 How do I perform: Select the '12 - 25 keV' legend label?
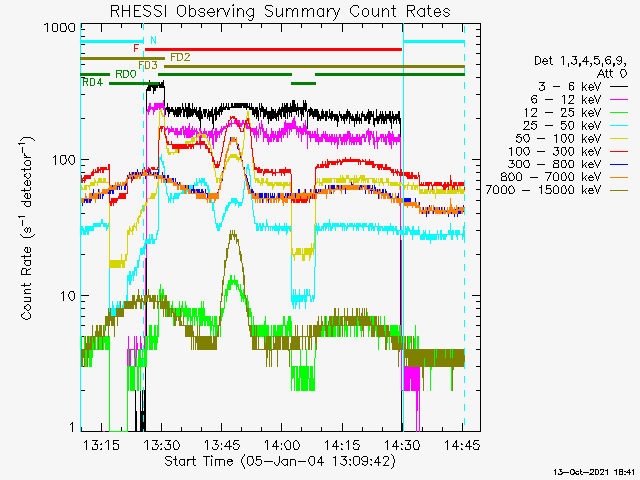click(562, 113)
